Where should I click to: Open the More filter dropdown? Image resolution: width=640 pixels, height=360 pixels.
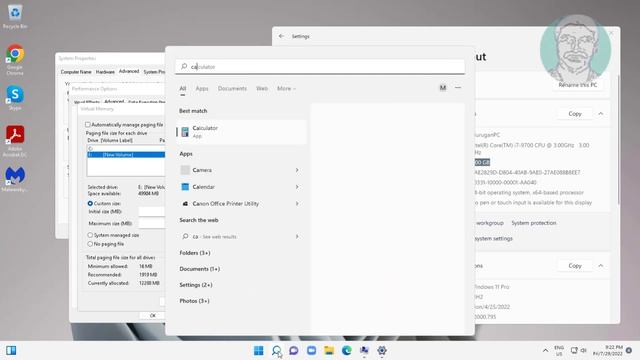click(286, 88)
